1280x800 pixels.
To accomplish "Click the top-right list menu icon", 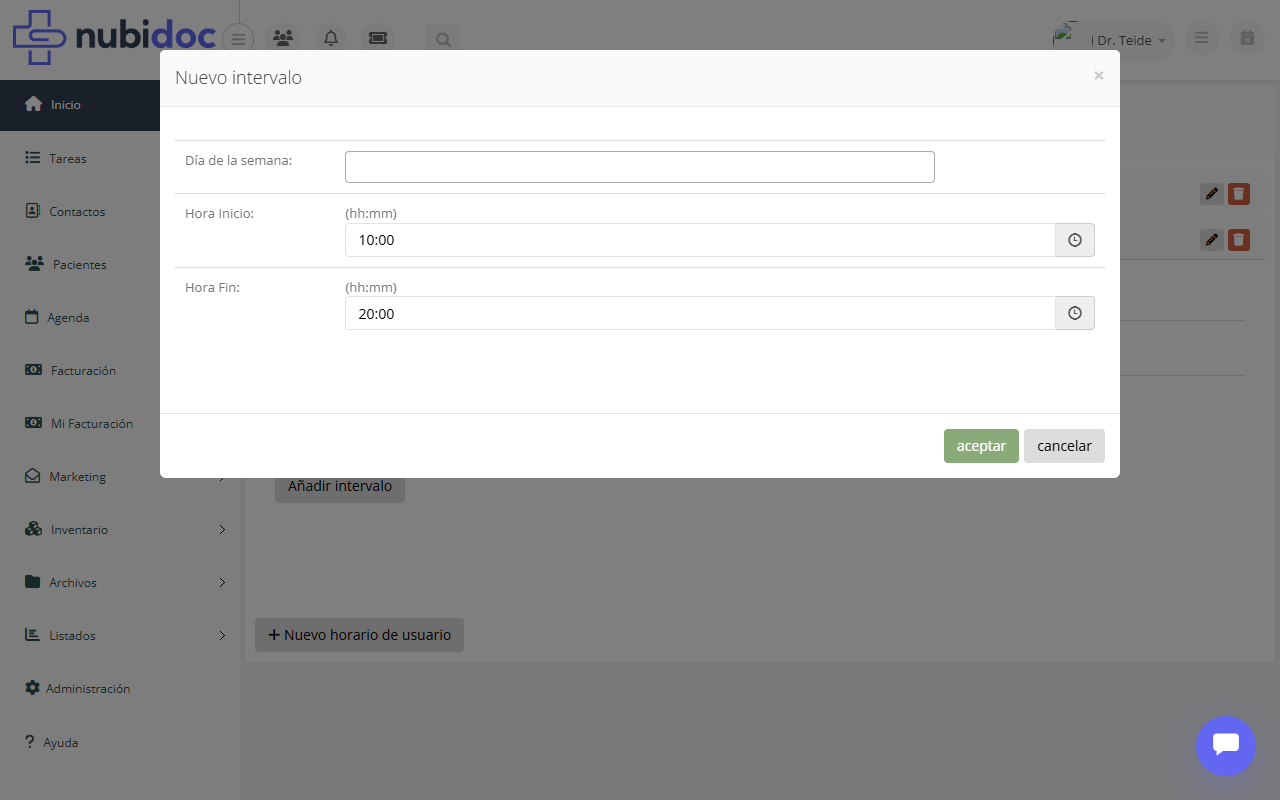I will coord(1202,38).
